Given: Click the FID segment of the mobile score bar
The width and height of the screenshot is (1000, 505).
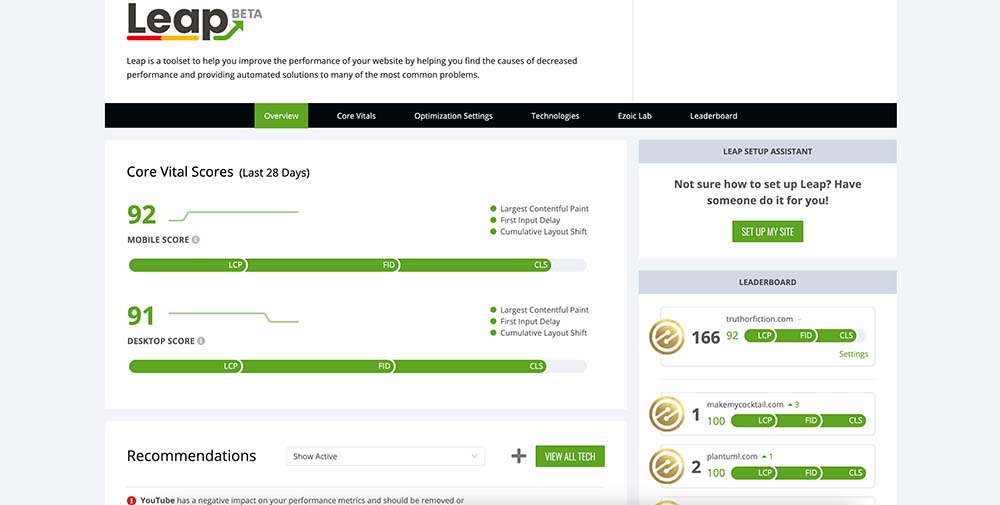Looking at the screenshot, I should point(323,265).
